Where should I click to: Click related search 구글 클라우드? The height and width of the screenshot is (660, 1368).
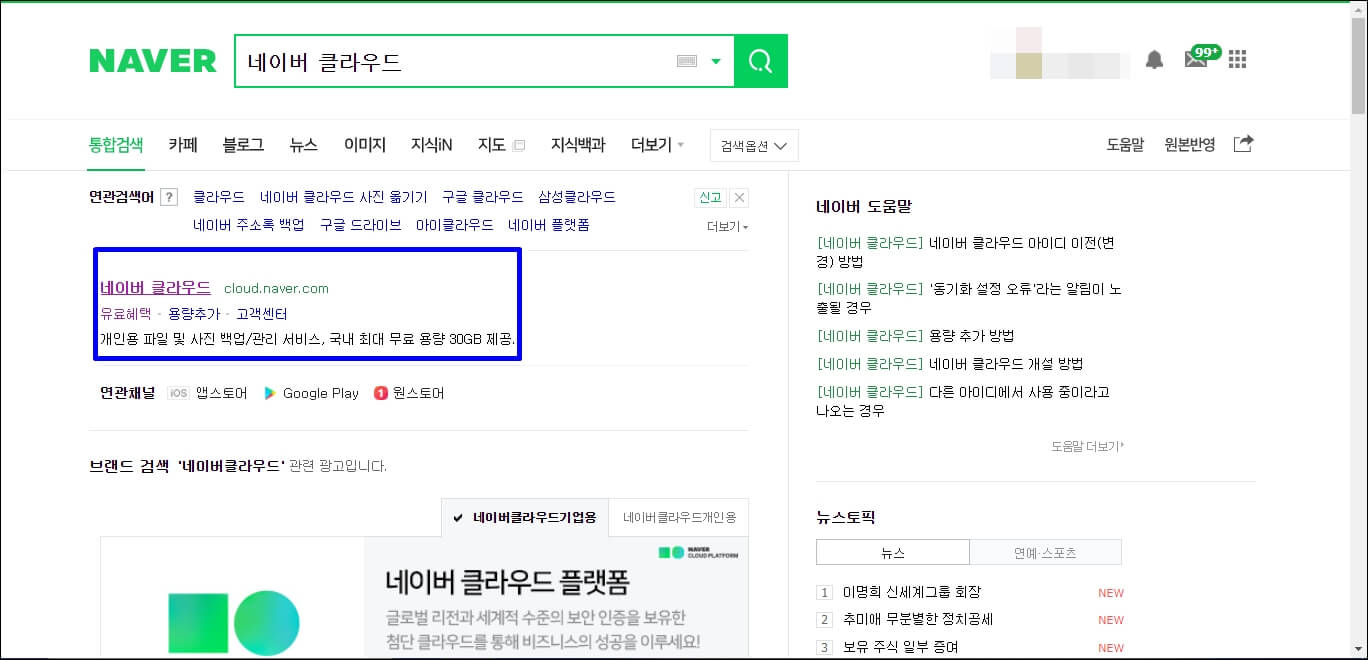click(483, 197)
